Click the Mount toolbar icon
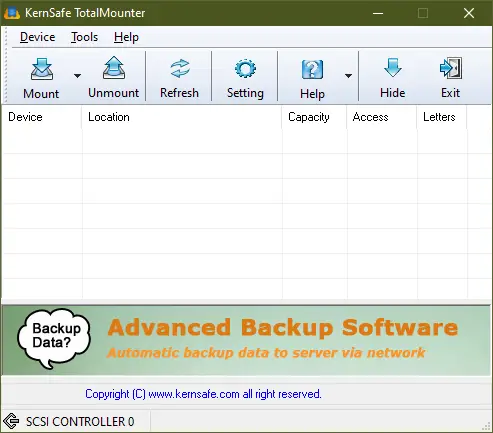The image size is (493, 433). pos(42,69)
